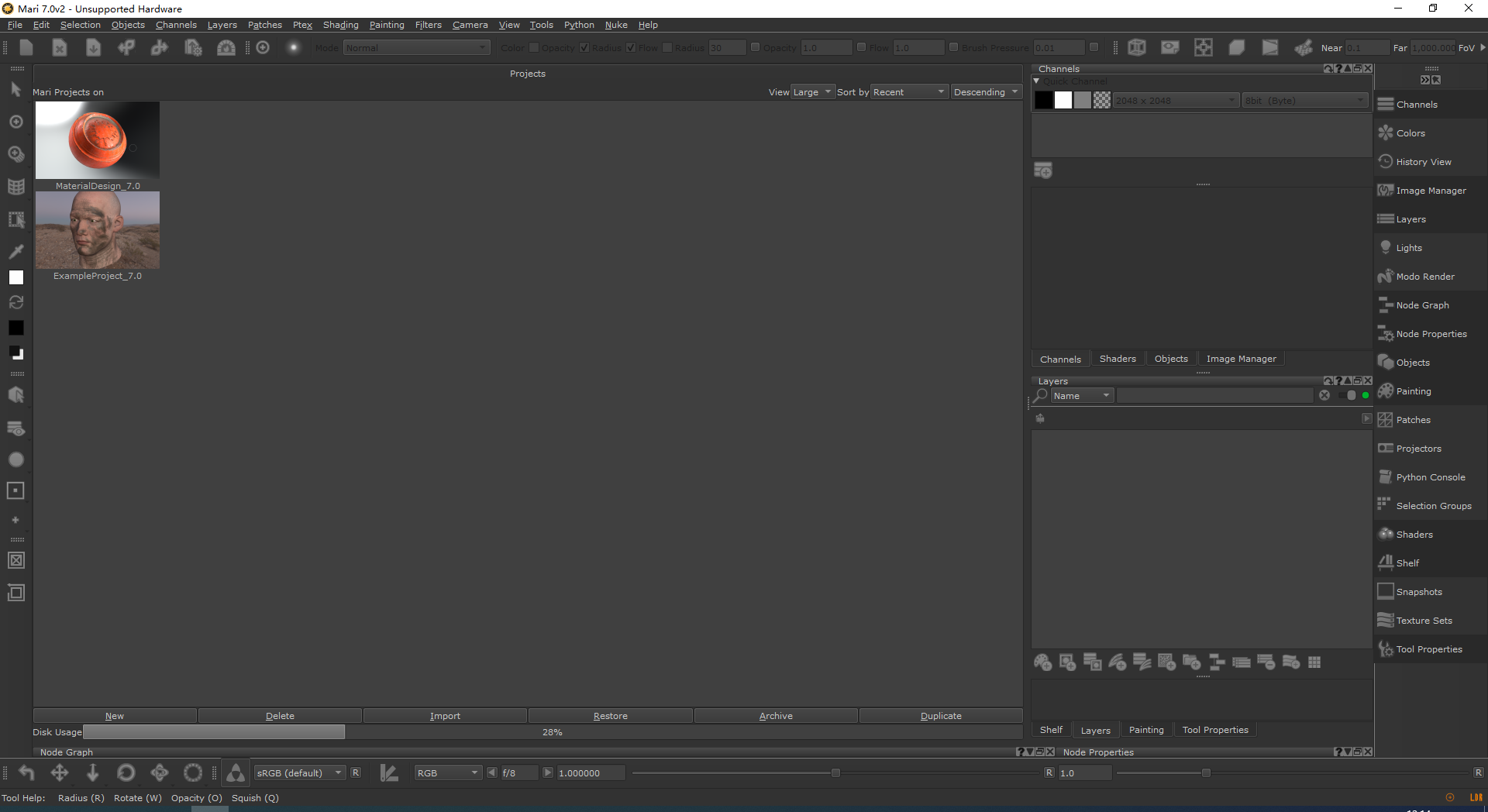Disable the Radius checkbox in the brush toolbar
The image size is (1488, 812).
tap(584, 47)
